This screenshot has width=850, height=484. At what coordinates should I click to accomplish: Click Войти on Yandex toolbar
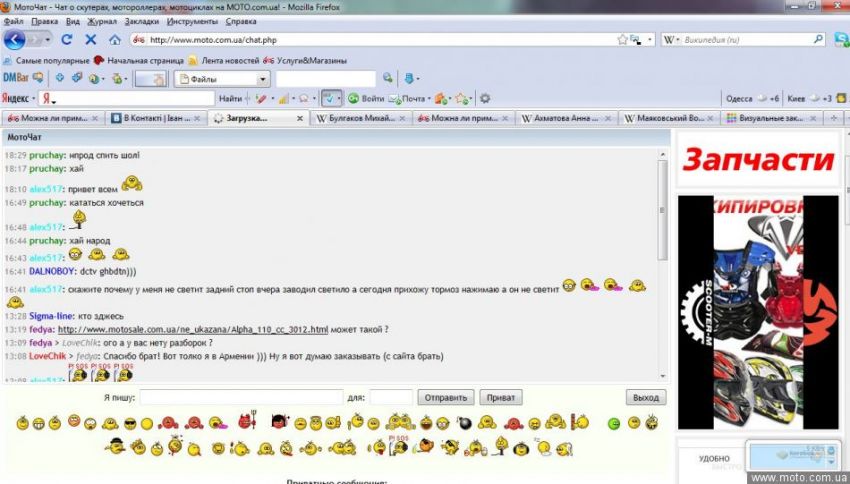pos(366,99)
